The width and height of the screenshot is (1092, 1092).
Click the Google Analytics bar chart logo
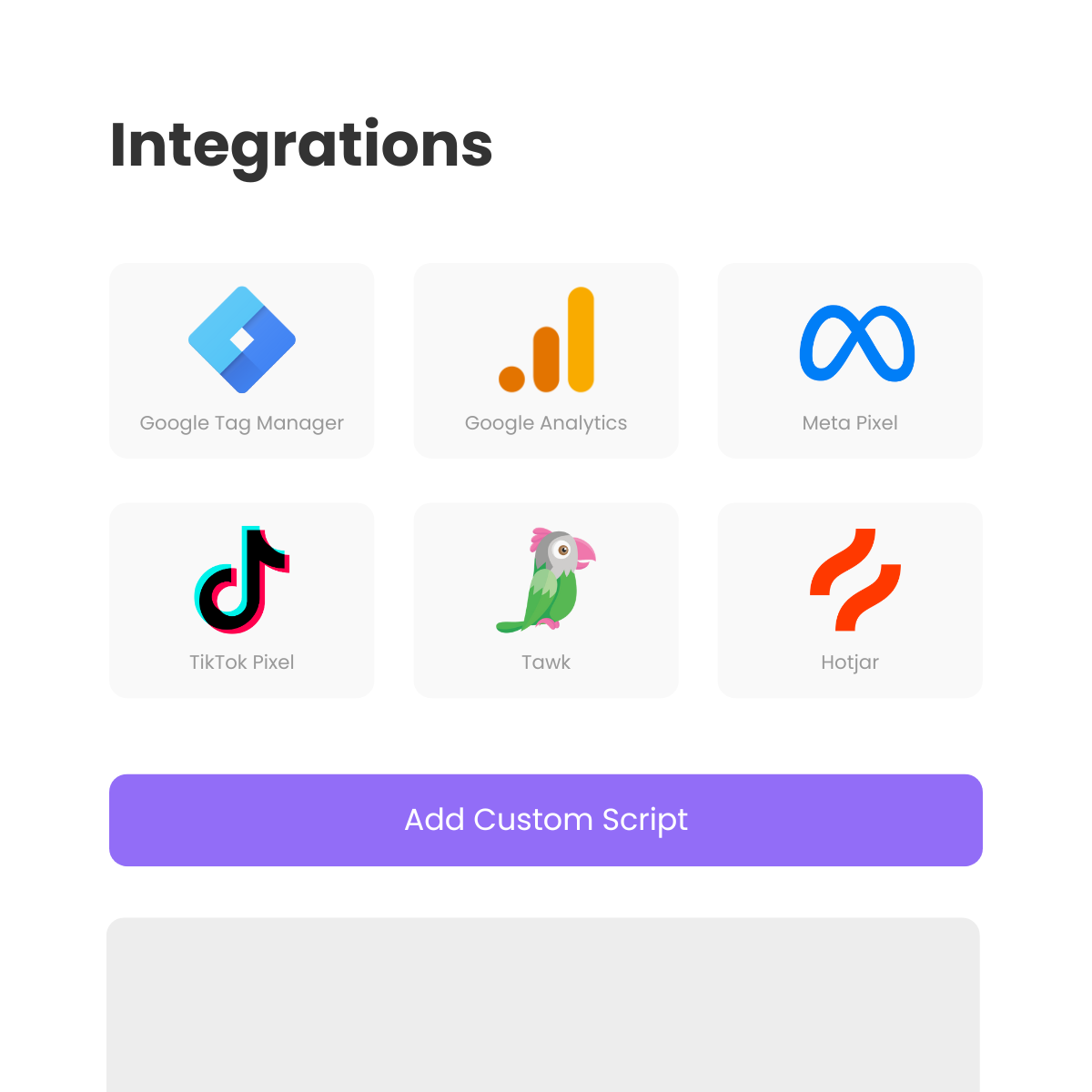tap(546, 339)
